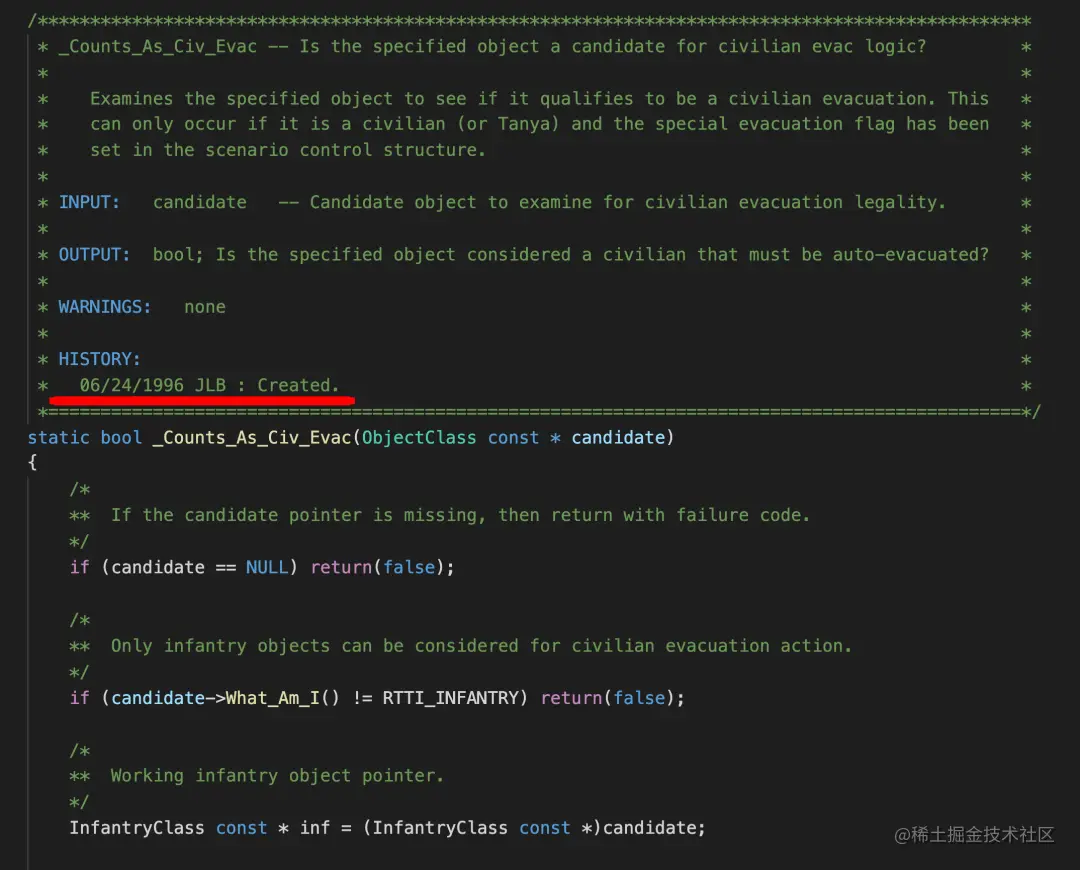Click the variable 'inf' in the InfantryClass declaration
Screen dimensions: 1080x870
315,828
